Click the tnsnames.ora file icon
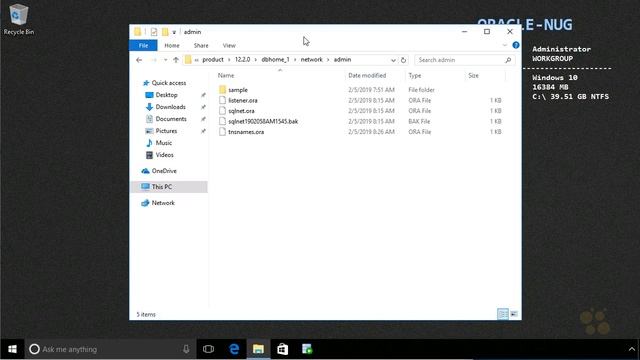 pos(222,131)
